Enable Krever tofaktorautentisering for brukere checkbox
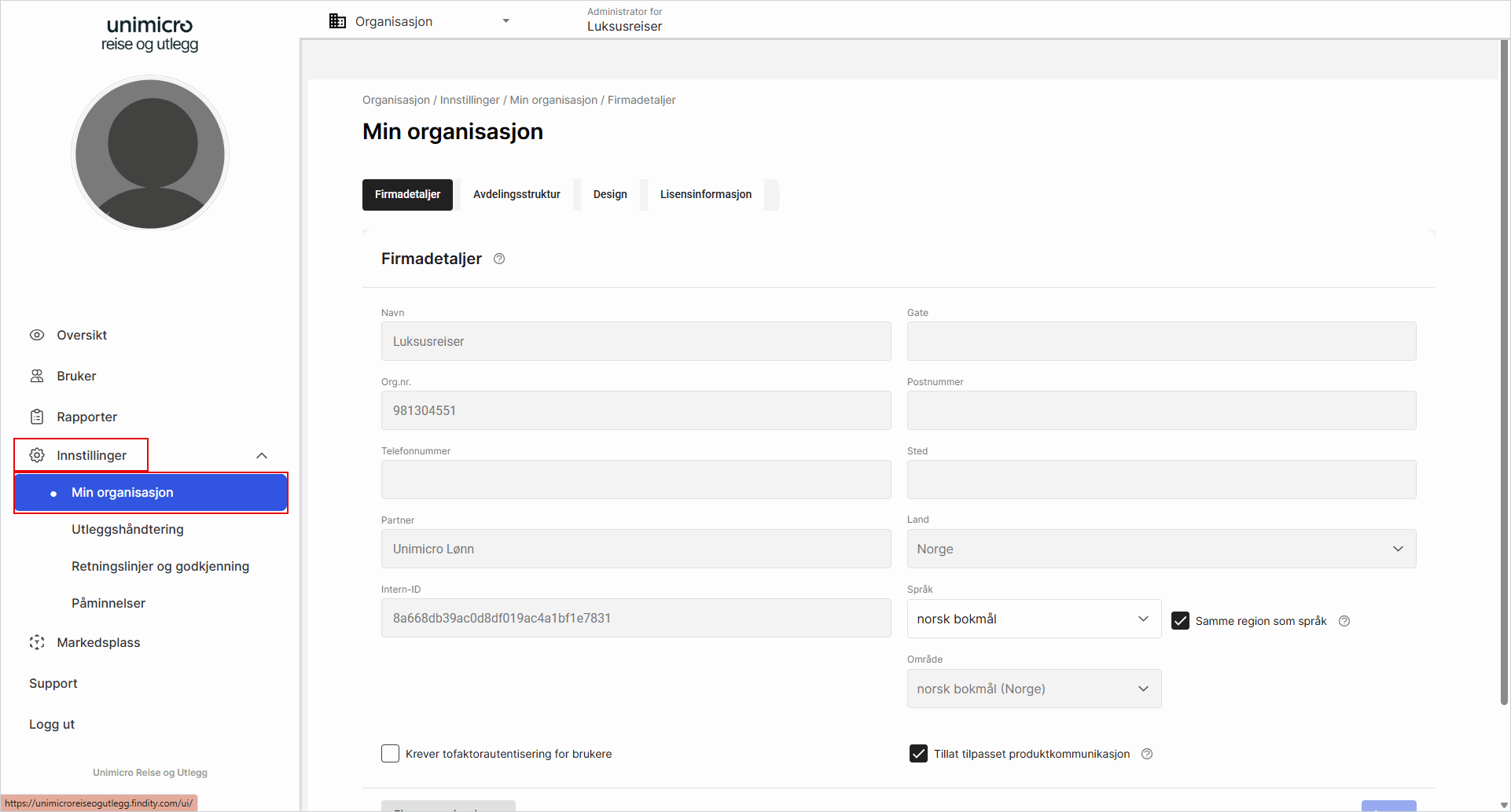This screenshot has height=812, width=1511. [391, 754]
